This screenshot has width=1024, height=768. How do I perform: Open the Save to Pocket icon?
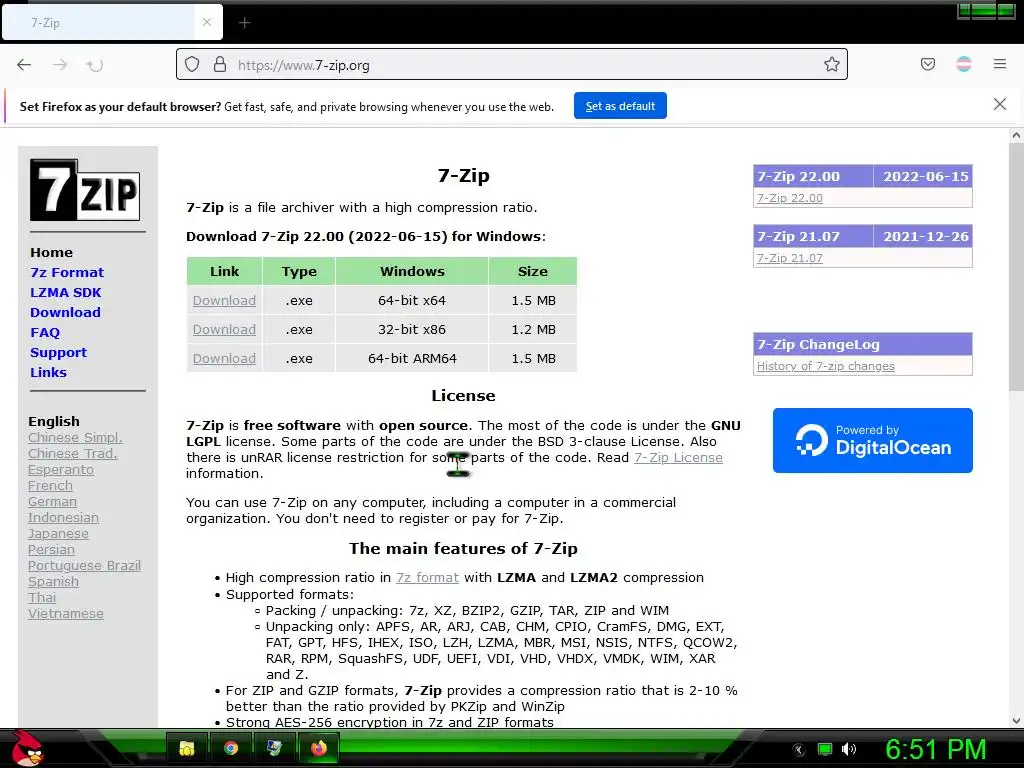pos(927,64)
